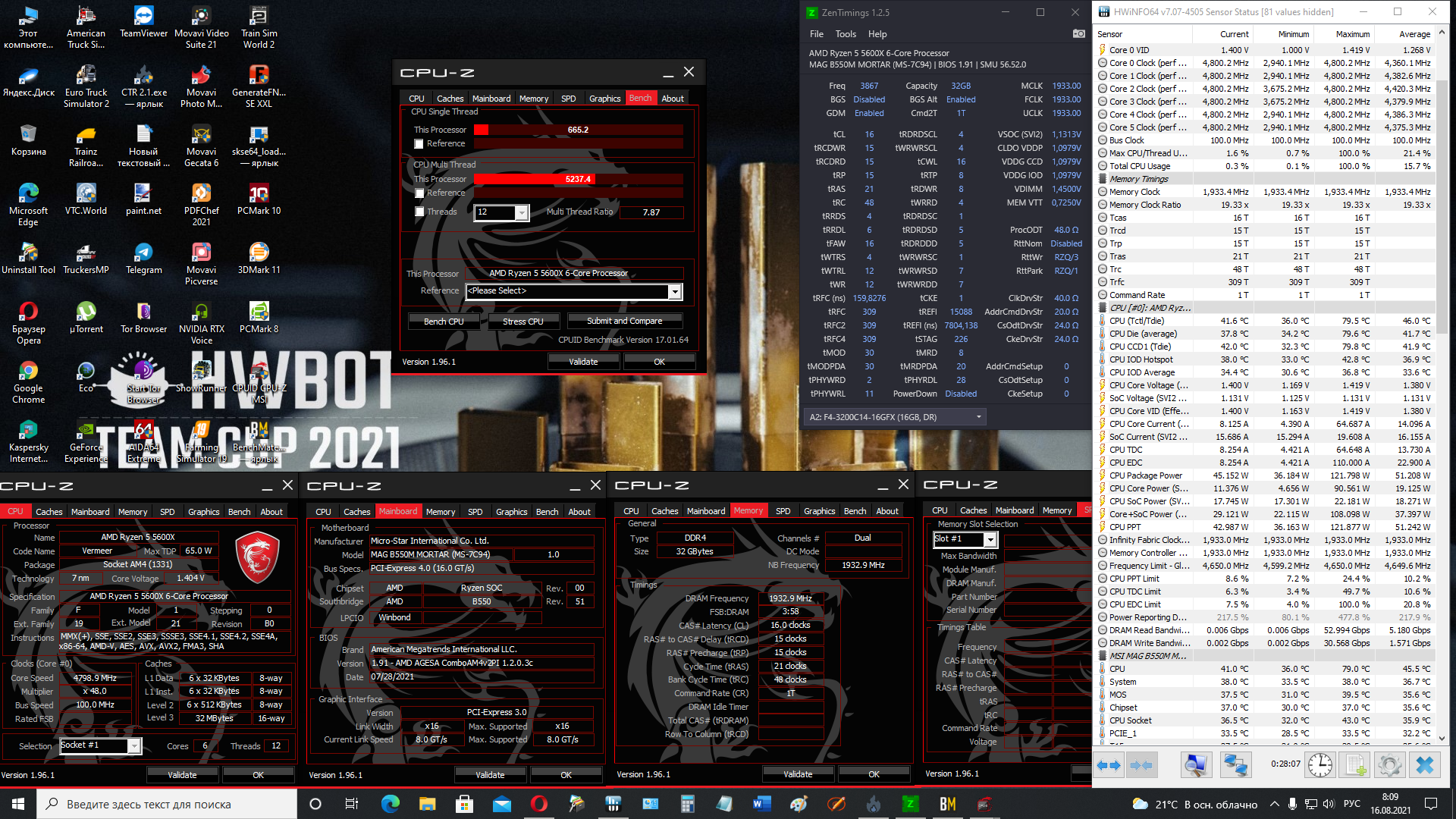Screen dimensions: 1456x819
Task: Select DRAM Read Bandwidth row in HWiNFO
Action: pyautogui.click(x=1266, y=630)
